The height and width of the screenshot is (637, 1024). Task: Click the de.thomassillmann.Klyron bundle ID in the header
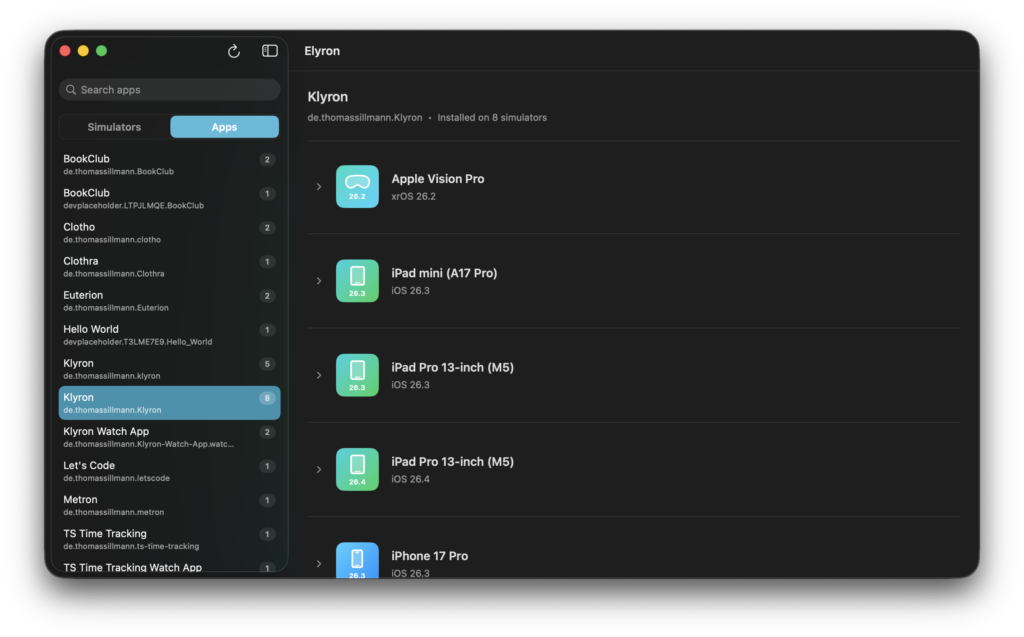pos(364,118)
